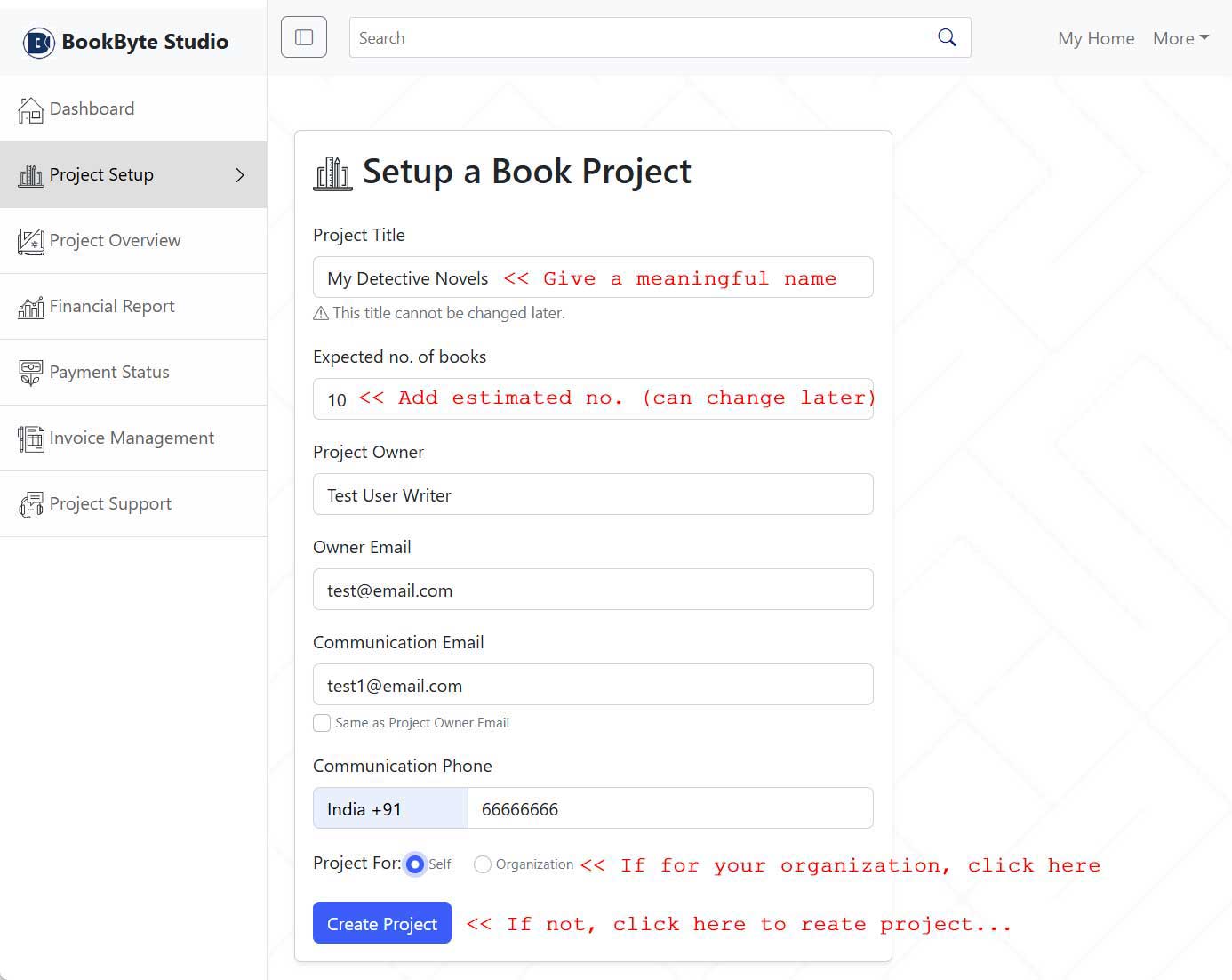The height and width of the screenshot is (980, 1232).
Task: Expand the Project Setup chevron
Action: click(x=239, y=175)
